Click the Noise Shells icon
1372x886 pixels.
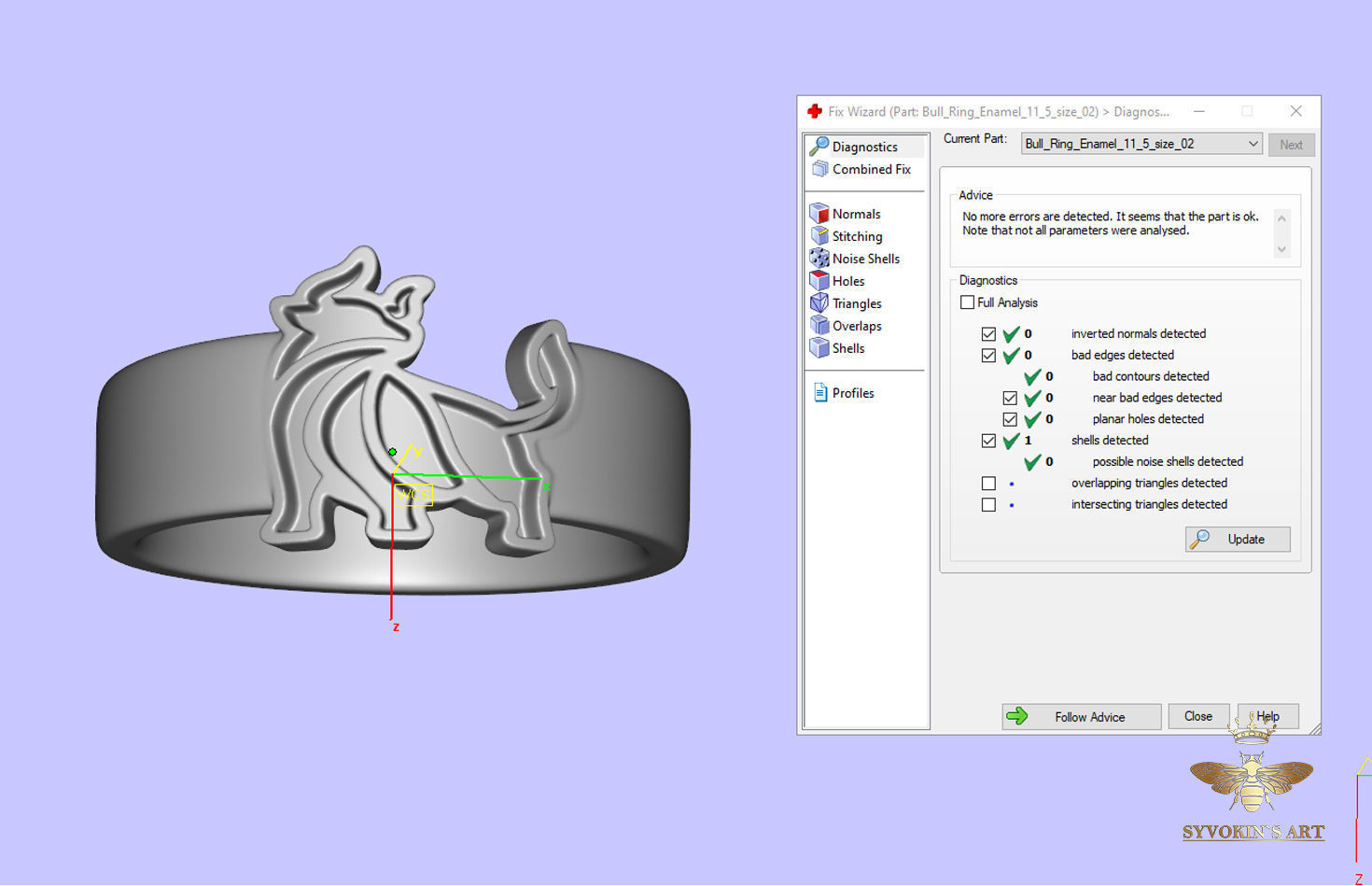[819, 259]
